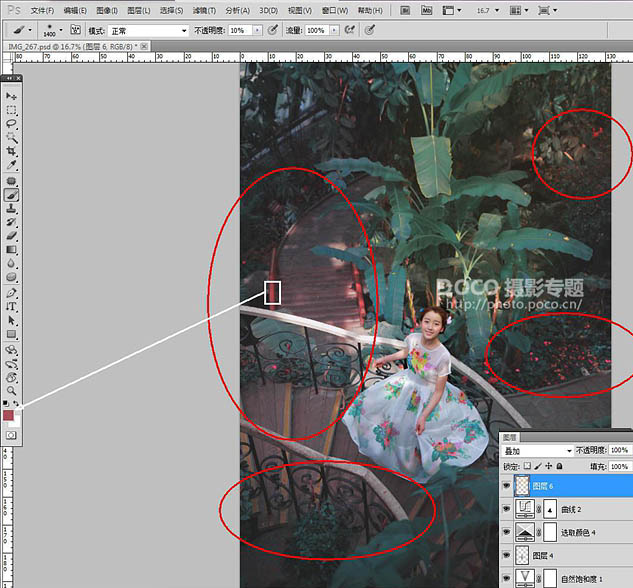Image resolution: width=633 pixels, height=588 pixels.
Task: Hide layer 图层 4
Action: tap(506, 555)
